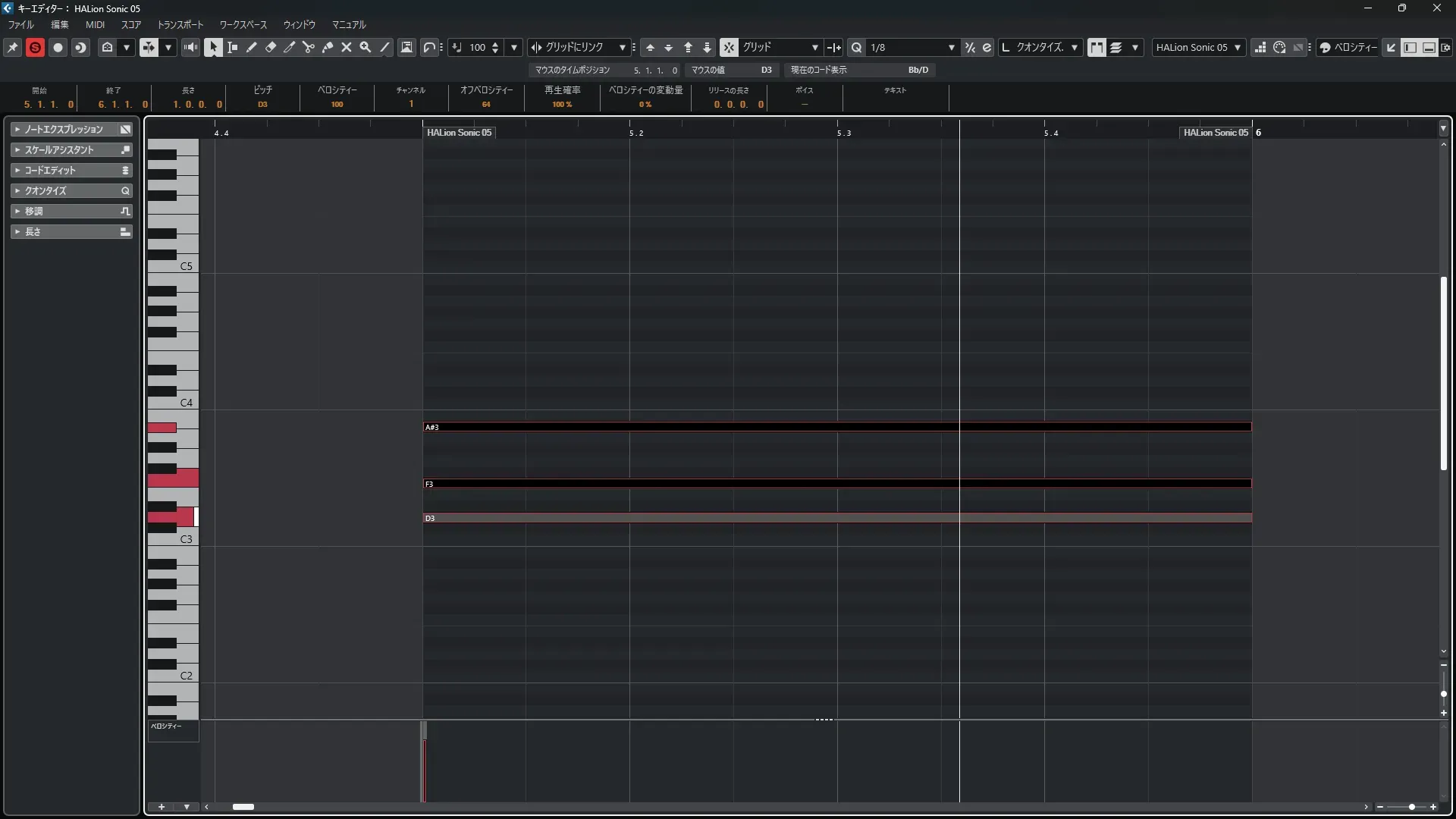This screenshot has height=819, width=1456.
Task: Select the Zoom magnifier tool
Action: pyautogui.click(x=366, y=47)
